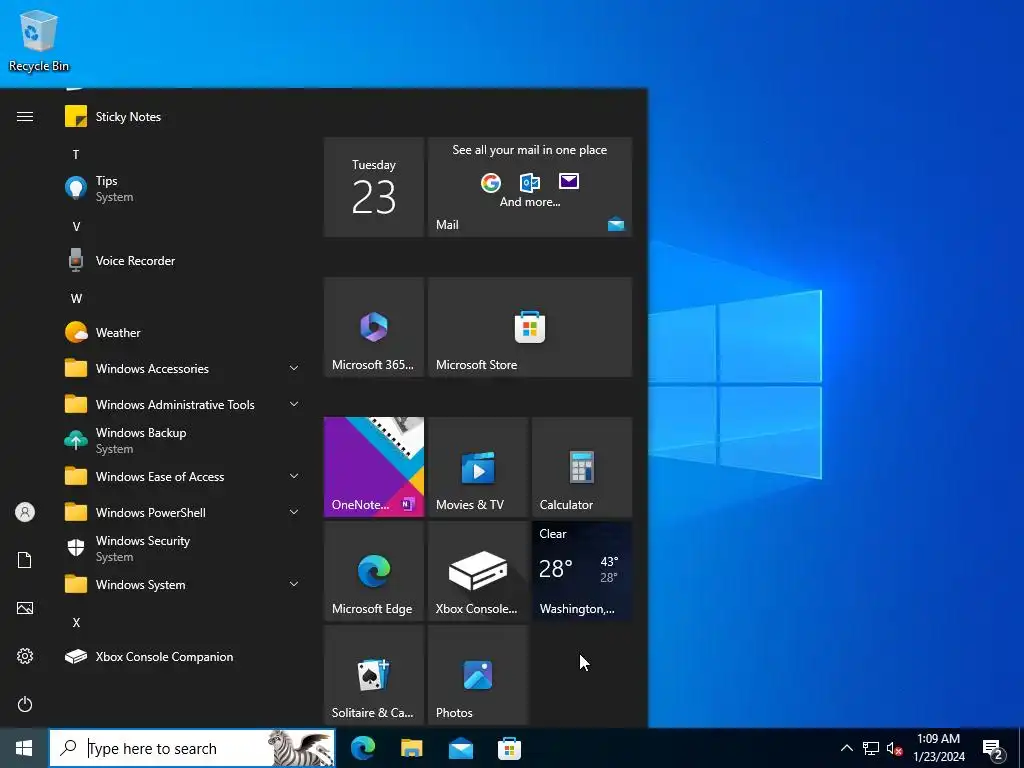Click the zebra search highlight image
Screen dimensions: 1024x768
[300, 748]
